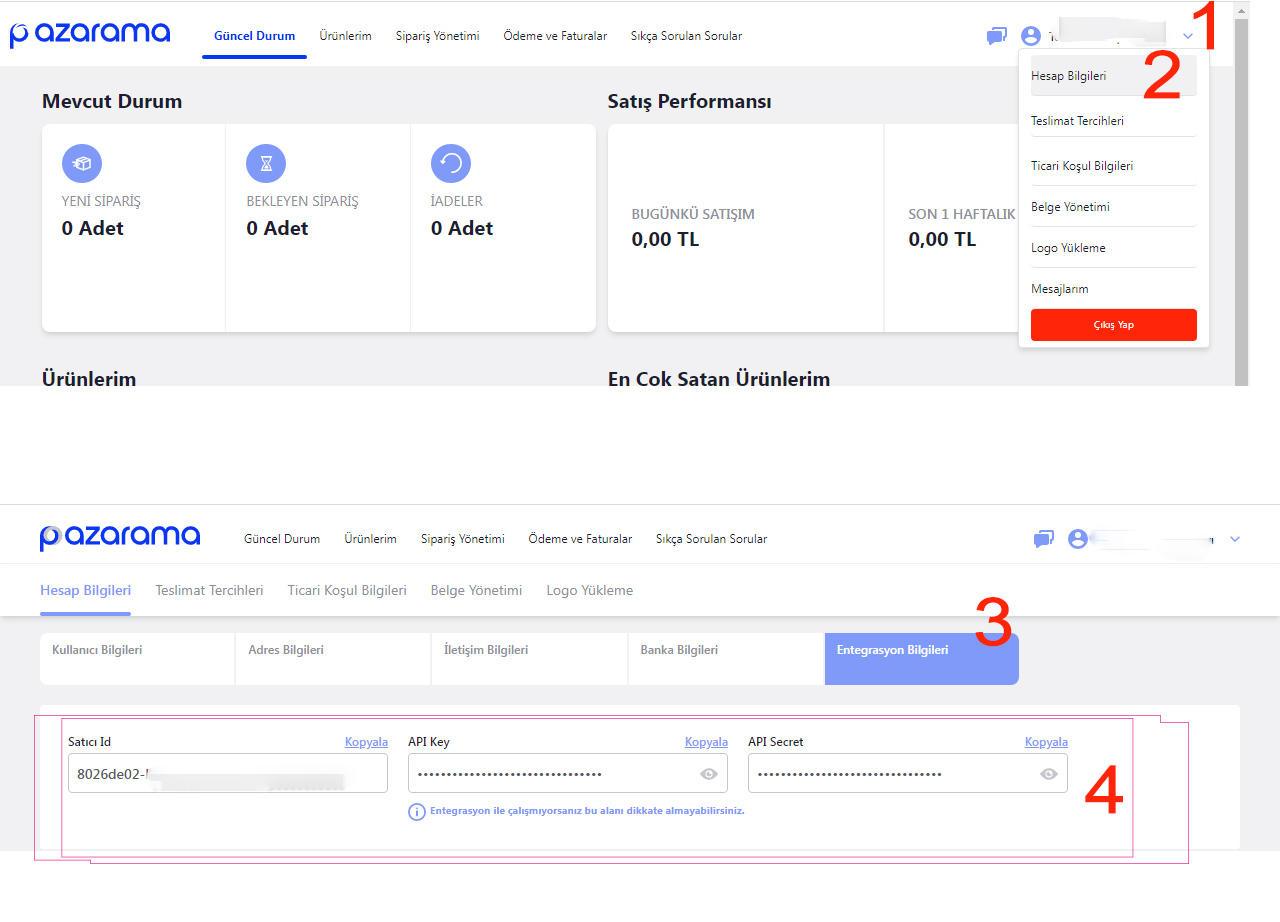
Task: Choose Ticari Koşul Bilgileri from the dropdown menu
Action: pyautogui.click(x=1114, y=166)
